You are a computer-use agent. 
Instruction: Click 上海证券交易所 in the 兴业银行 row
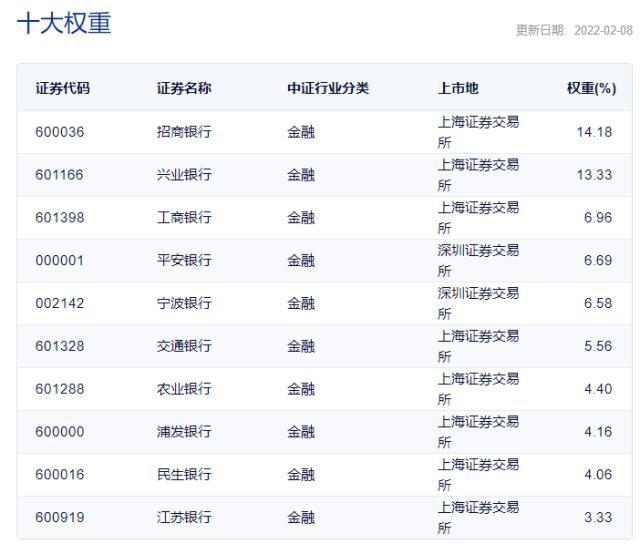(x=478, y=175)
